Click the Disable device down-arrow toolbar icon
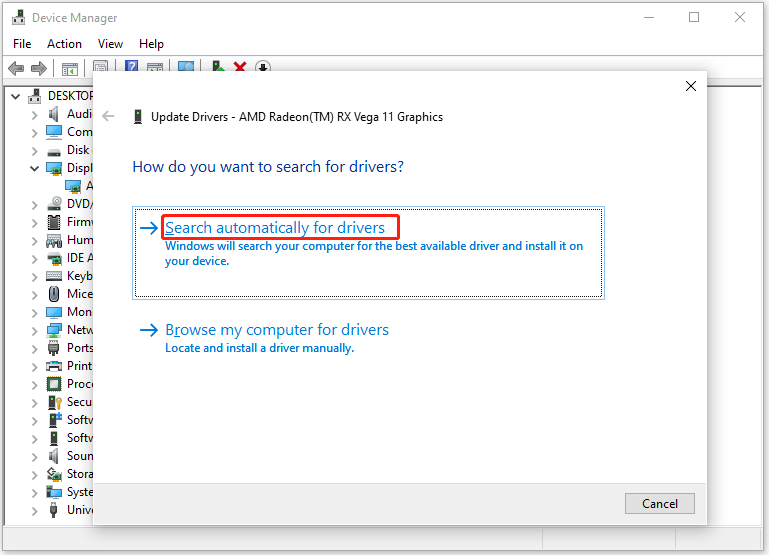This screenshot has height=555, width=769. (263, 67)
